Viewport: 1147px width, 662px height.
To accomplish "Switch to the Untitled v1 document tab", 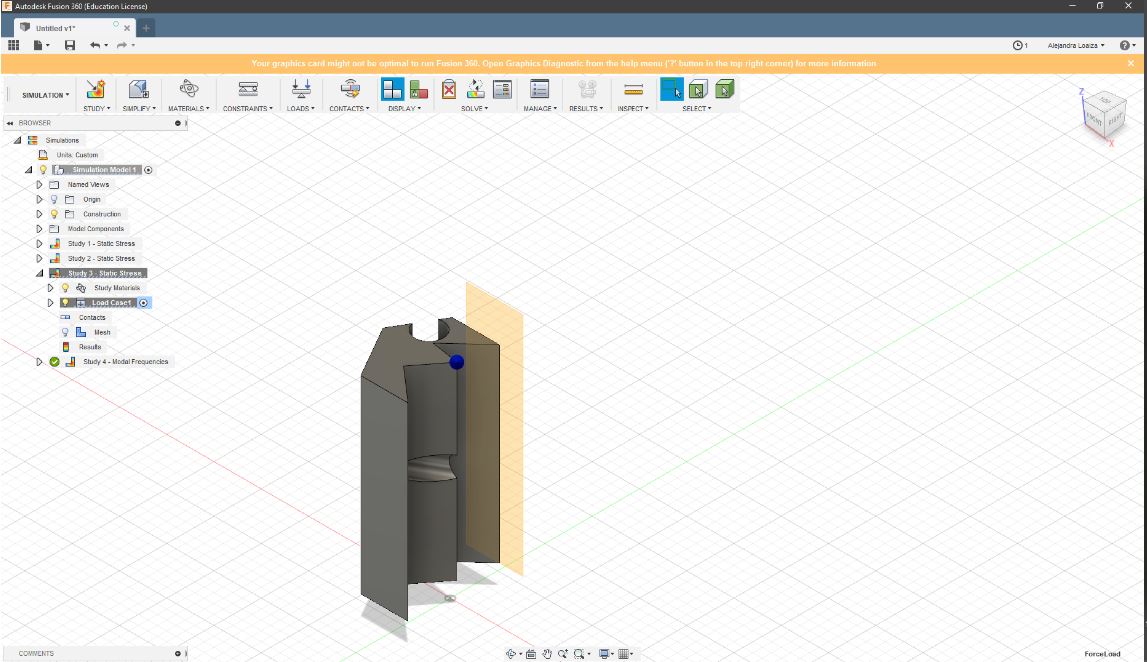I will point(73,28).
